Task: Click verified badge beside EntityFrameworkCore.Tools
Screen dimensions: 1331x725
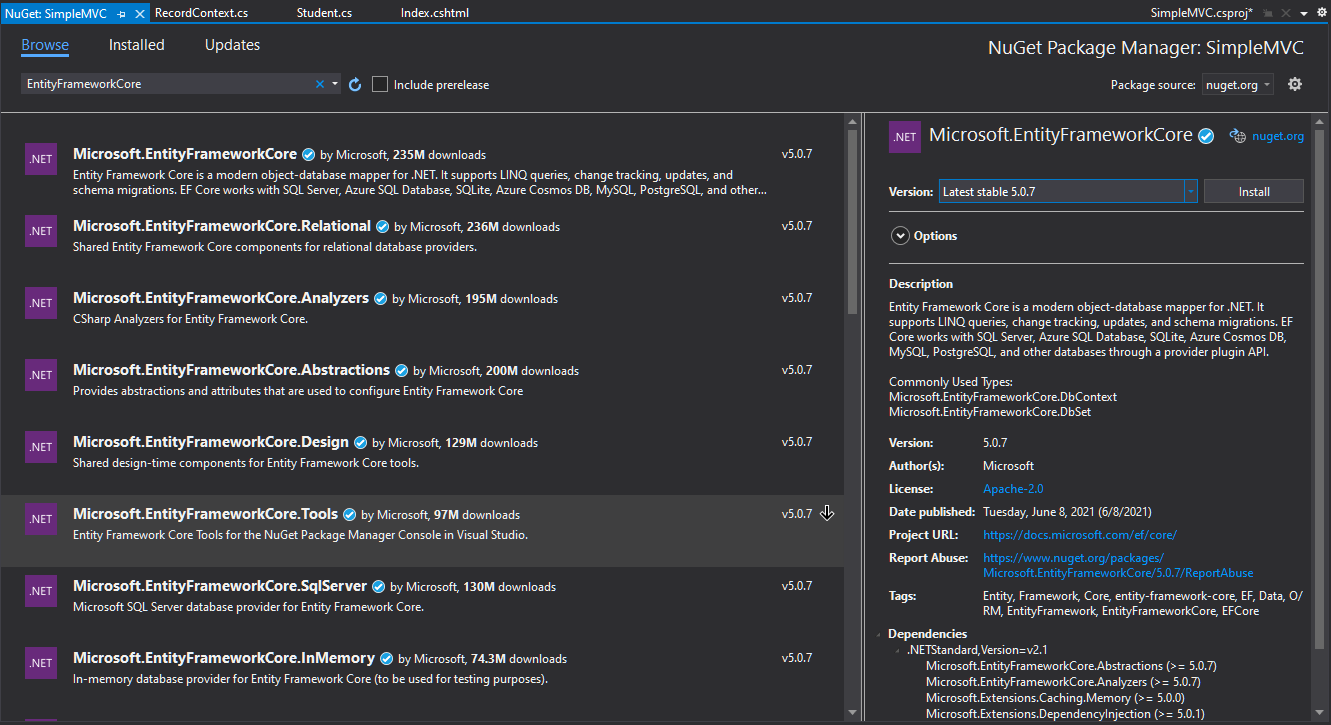Action: (x=350, y=515)
